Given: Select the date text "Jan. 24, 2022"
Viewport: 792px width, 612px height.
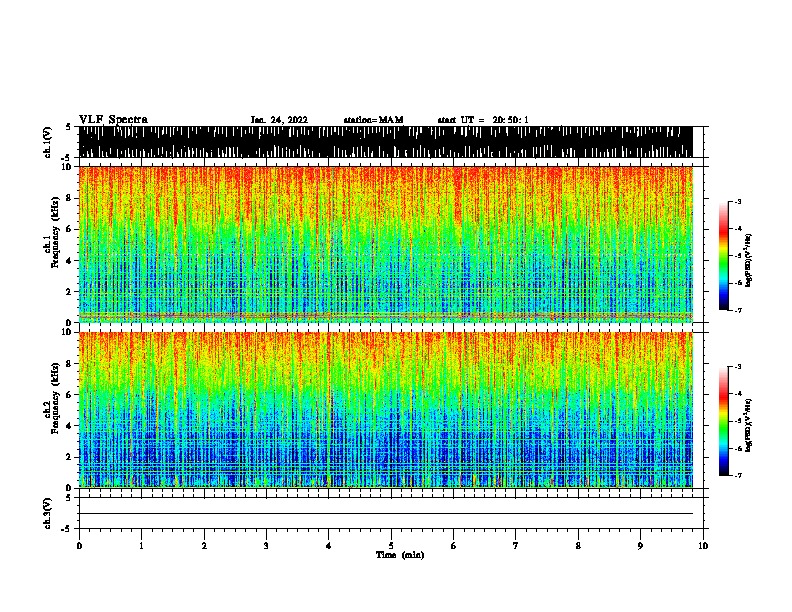Looking at the screenshot, I should coord(279,120).
